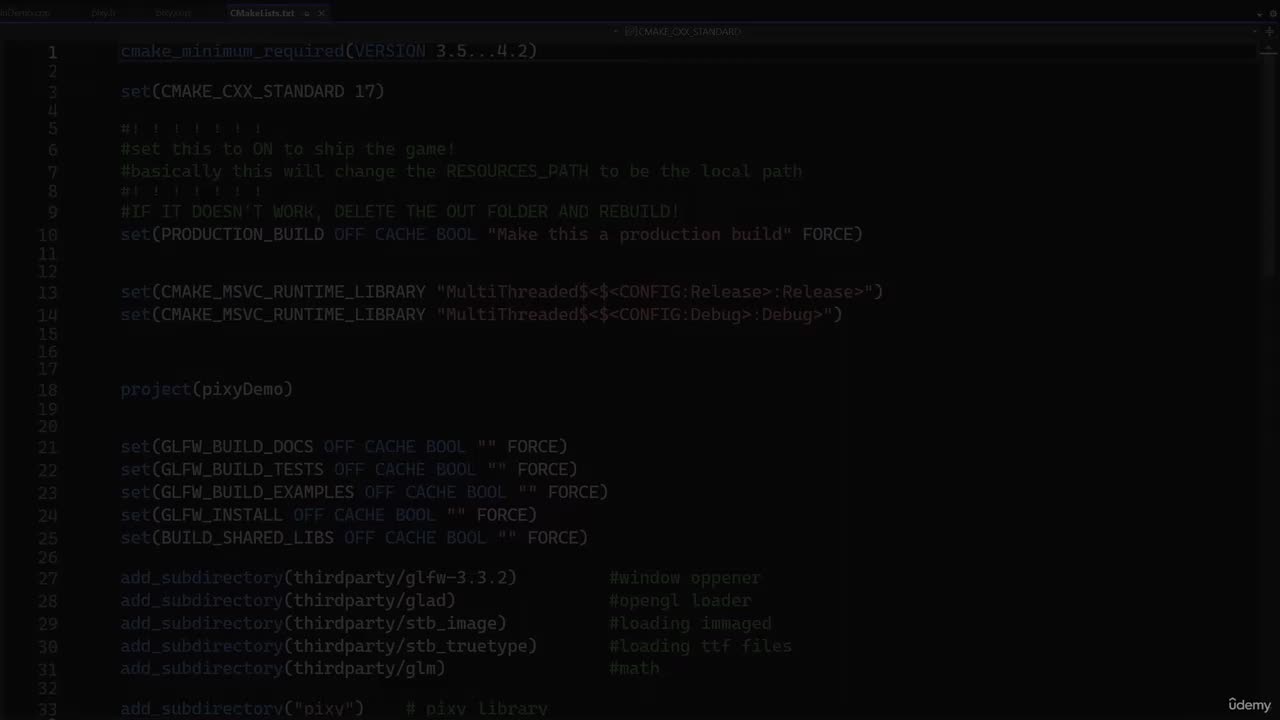Open the Demo.cpp tab at far left
This screenshot has width=1280, height=720.
[x=25, y=13]
